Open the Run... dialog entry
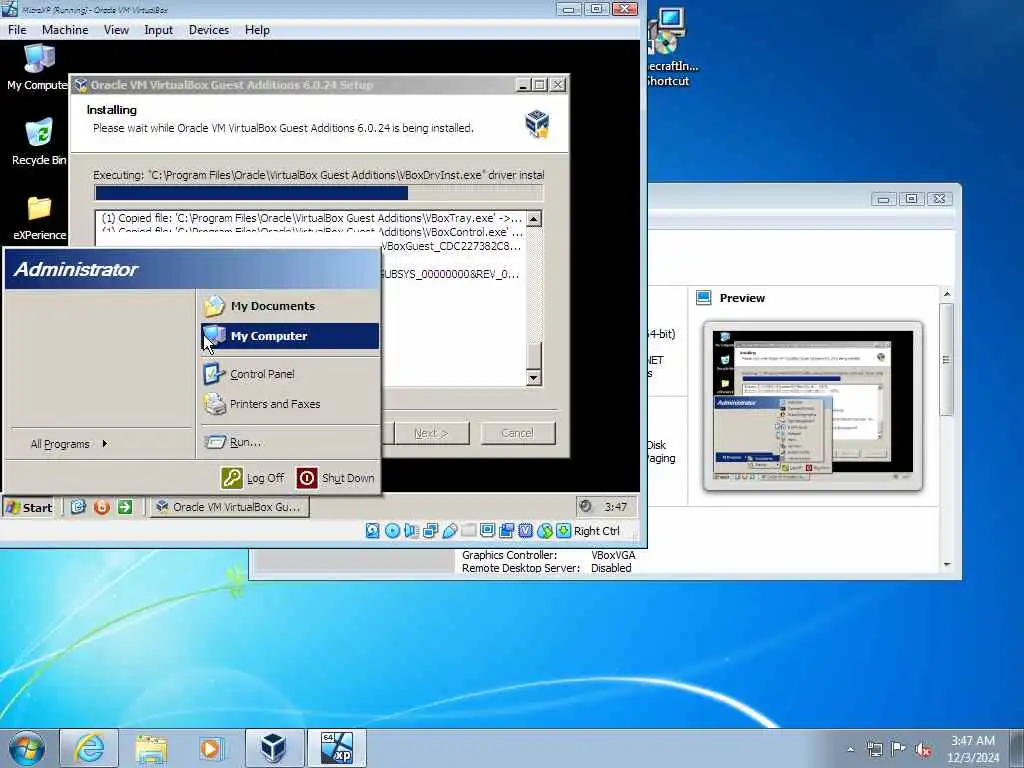 pos(289,442)
